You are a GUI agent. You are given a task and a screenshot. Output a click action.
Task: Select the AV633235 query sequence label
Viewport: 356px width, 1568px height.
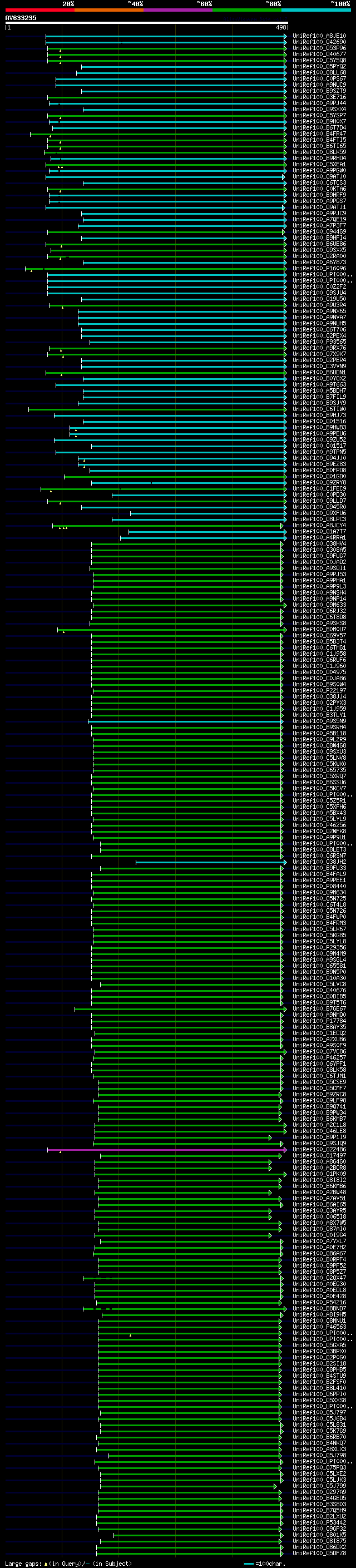[21, 18]
